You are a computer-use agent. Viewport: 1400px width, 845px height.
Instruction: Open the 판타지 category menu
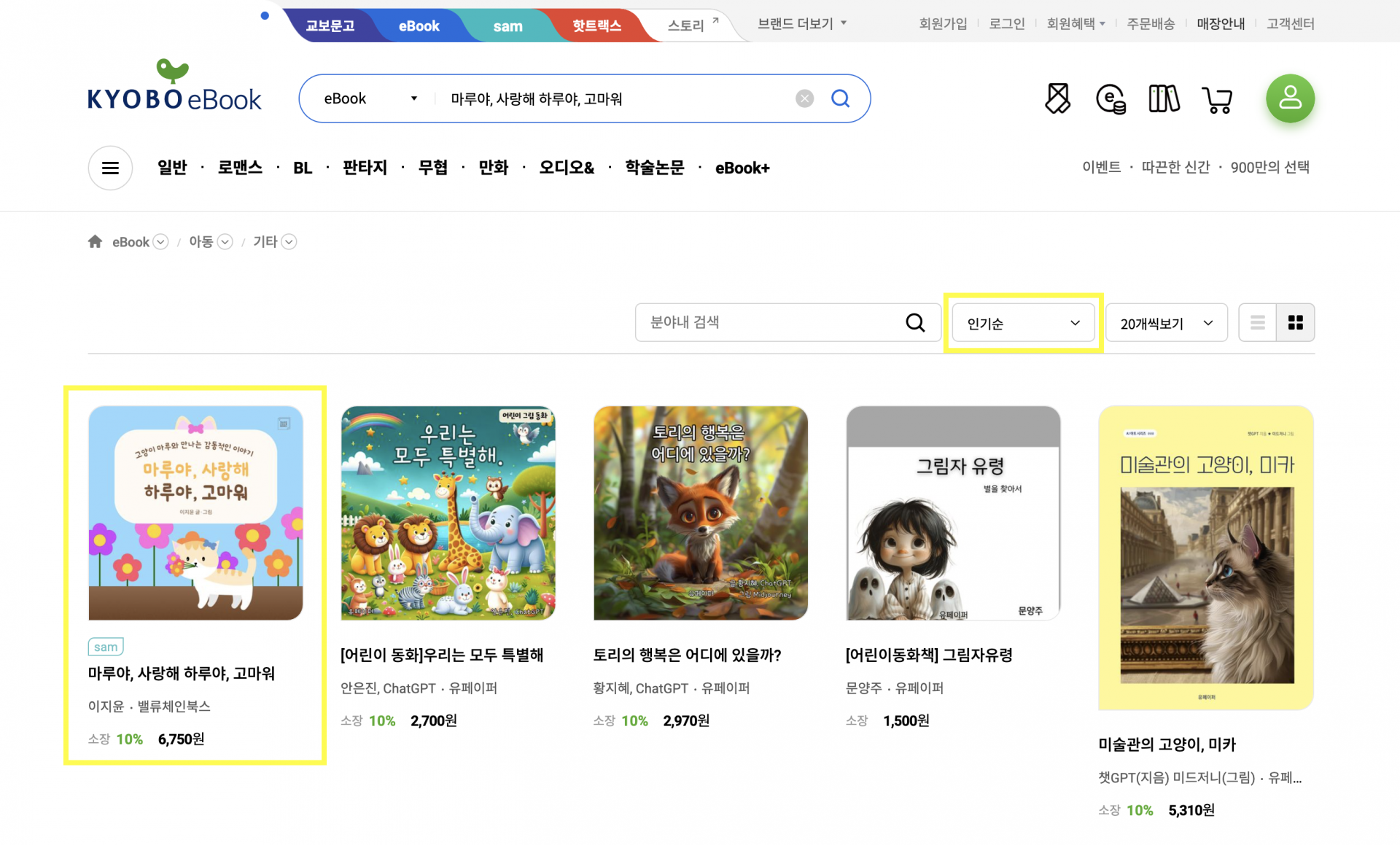365,168
